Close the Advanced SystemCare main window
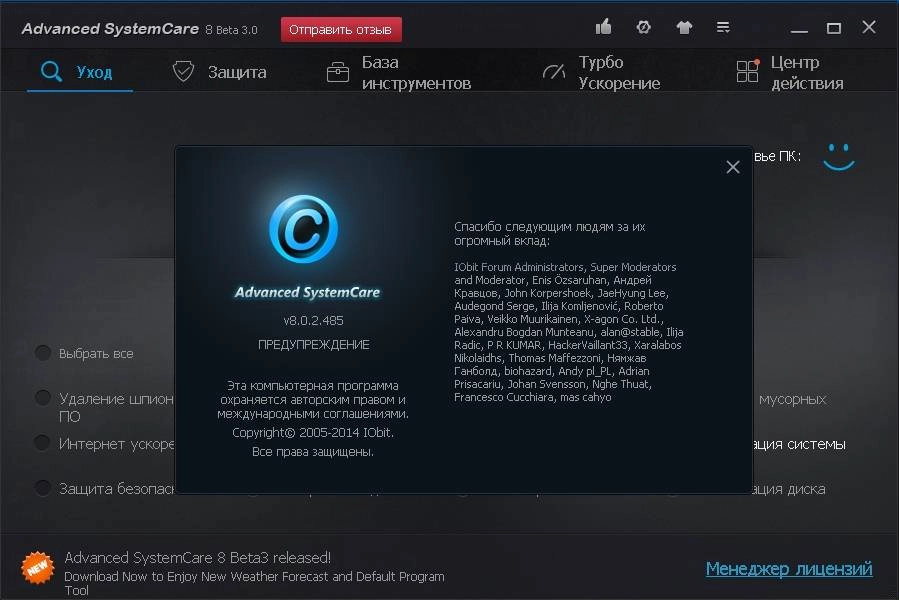 click(869, 27)
